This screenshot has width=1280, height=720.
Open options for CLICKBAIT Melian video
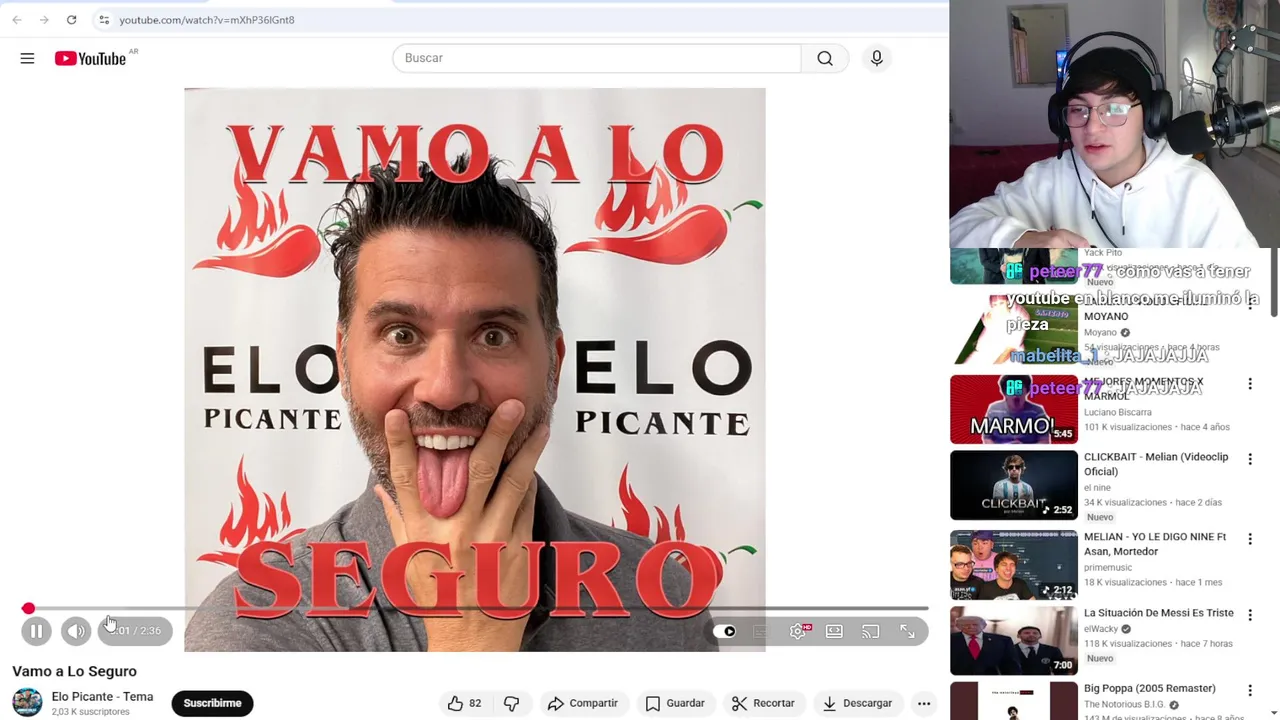tap(1250, 459)
